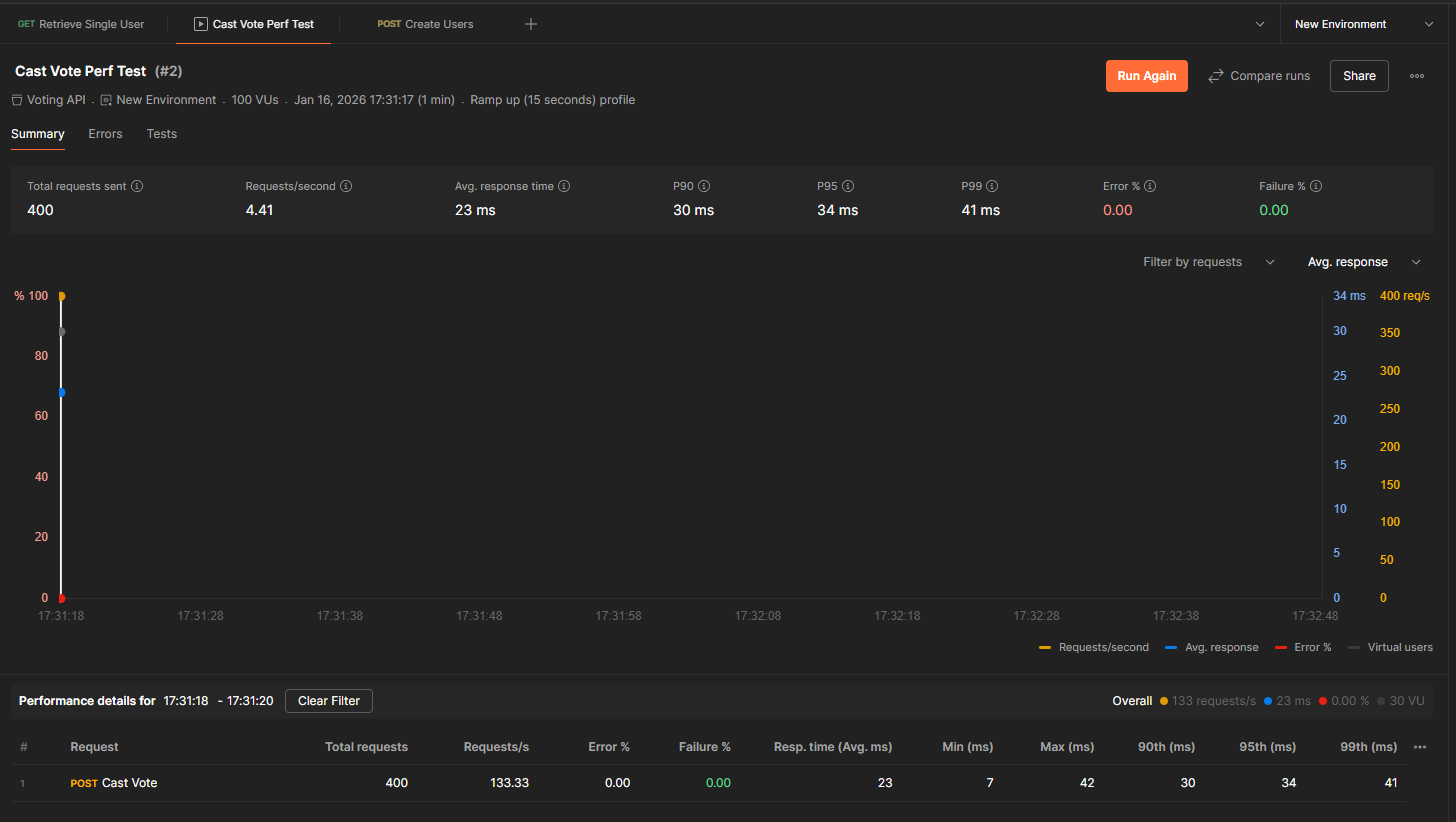Screen dimensions: 1456x822
Task: Click the Total requests column header
Action: [x=366, y=747]
